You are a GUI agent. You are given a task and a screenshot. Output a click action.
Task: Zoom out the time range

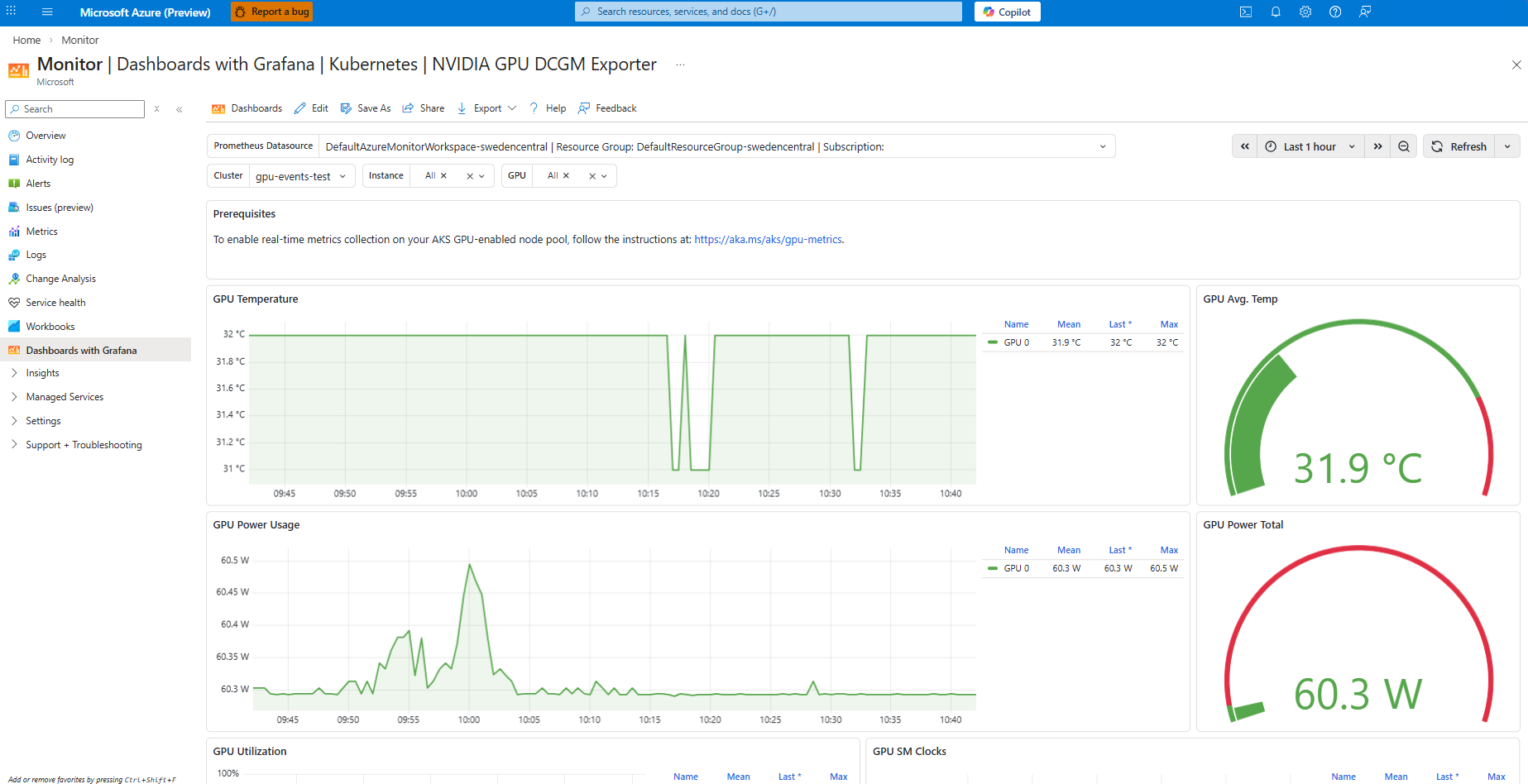tap(1404, 146)
